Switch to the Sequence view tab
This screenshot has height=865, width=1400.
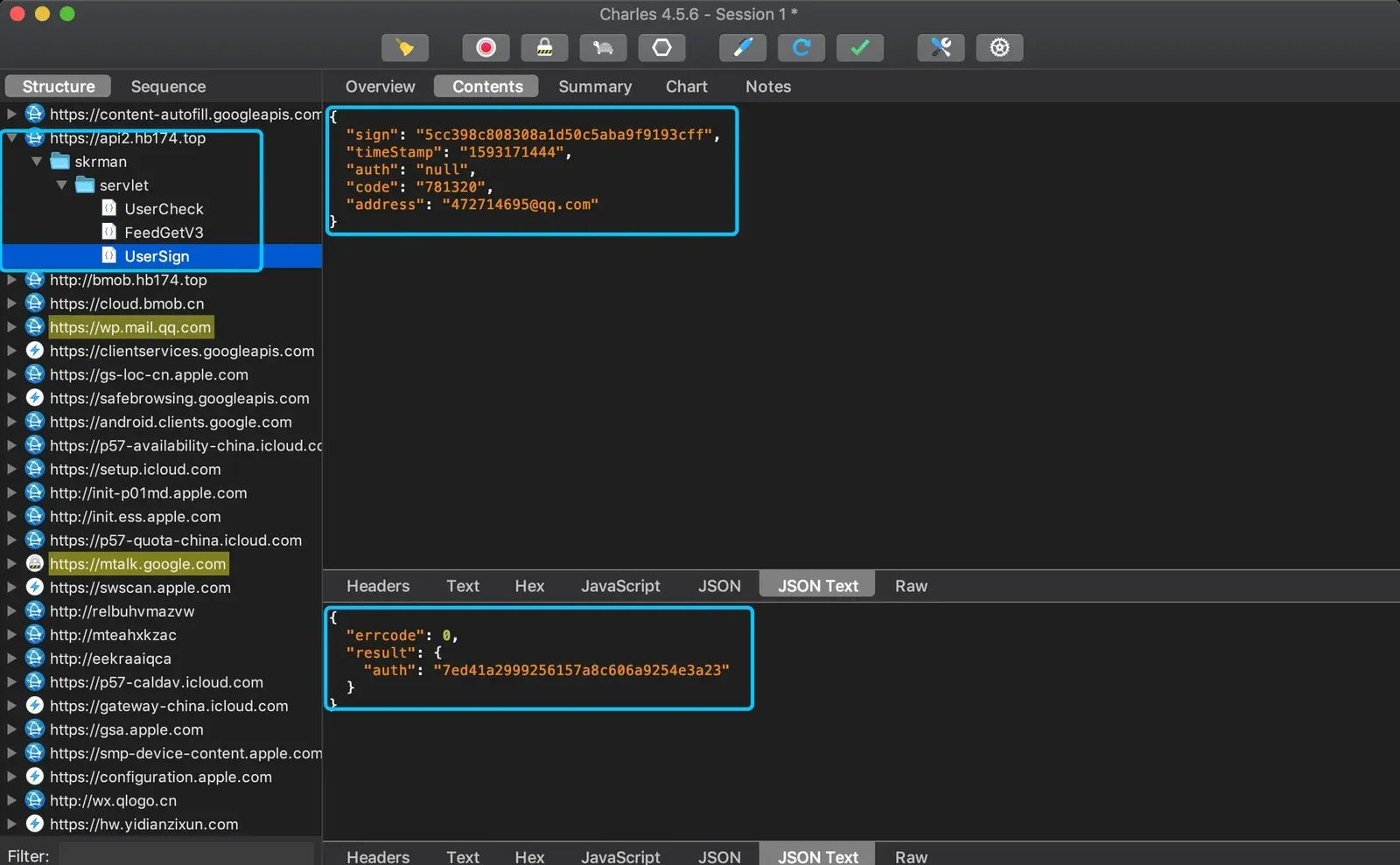coord(168,86)
